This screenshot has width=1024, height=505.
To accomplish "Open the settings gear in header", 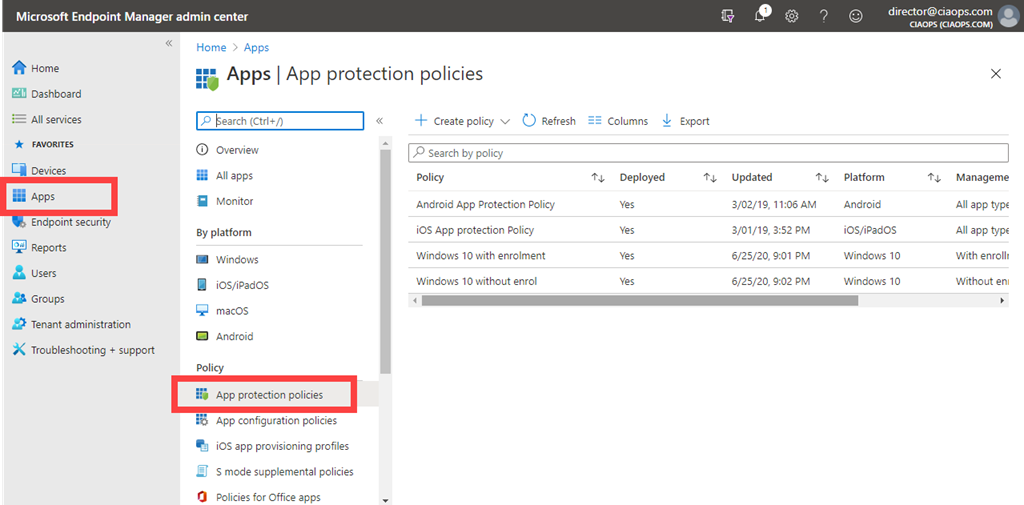I will tap(791, 16).
